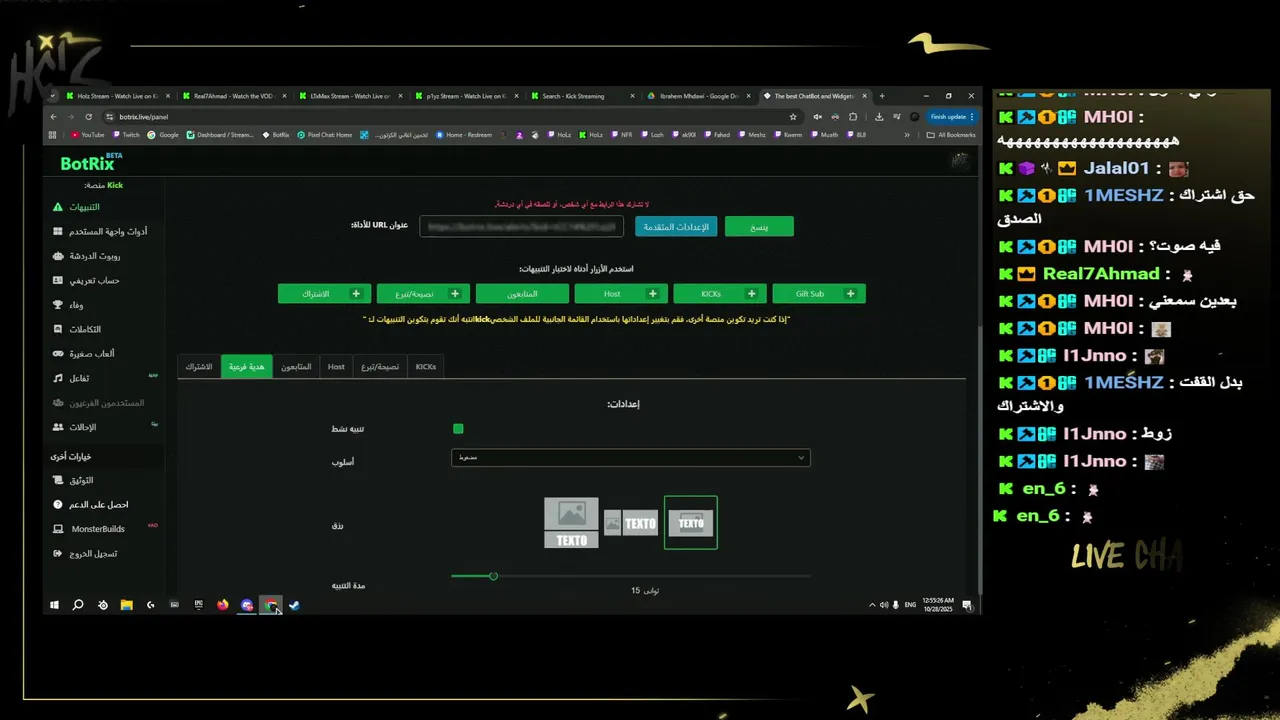
Task: Test the Host alert button
Action: click(x=621, y=294)
